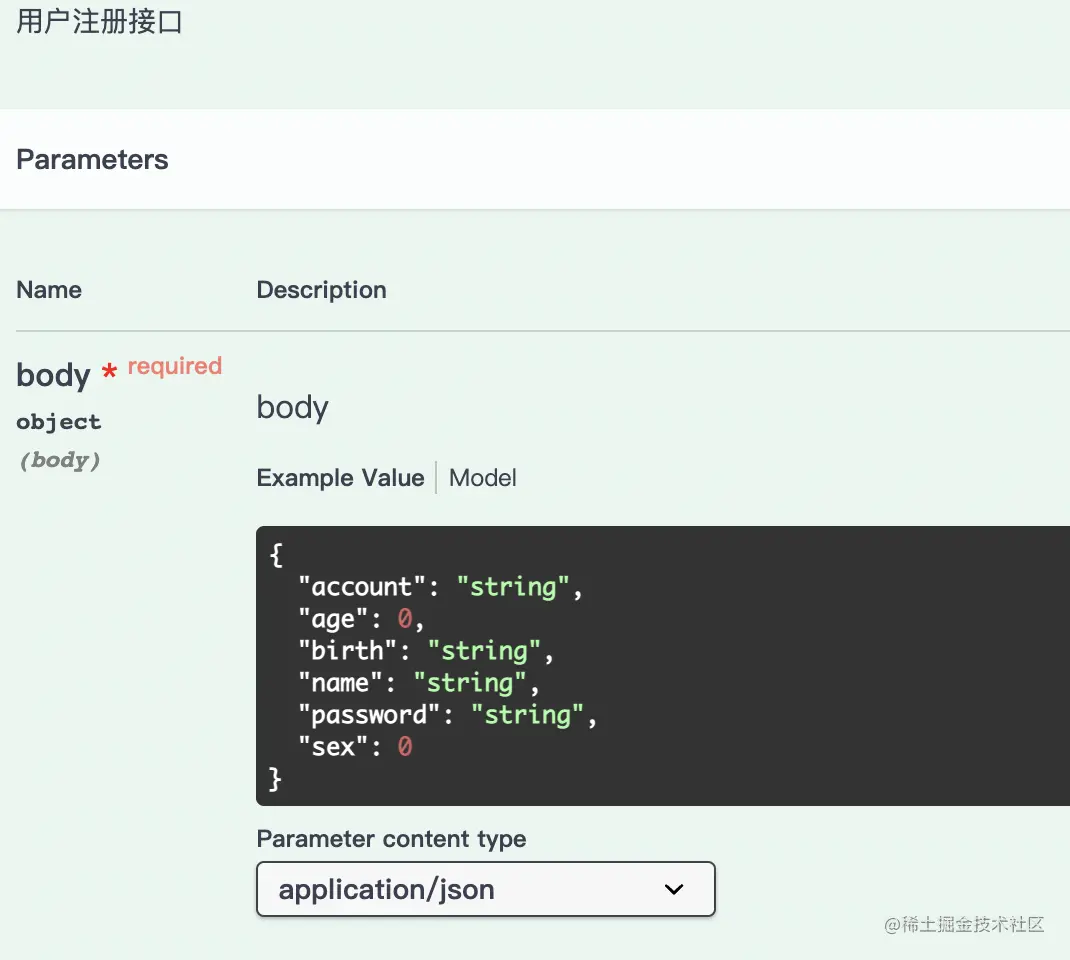
Task: Click the 用户注册接口 description text
Action: pos(100,22)
